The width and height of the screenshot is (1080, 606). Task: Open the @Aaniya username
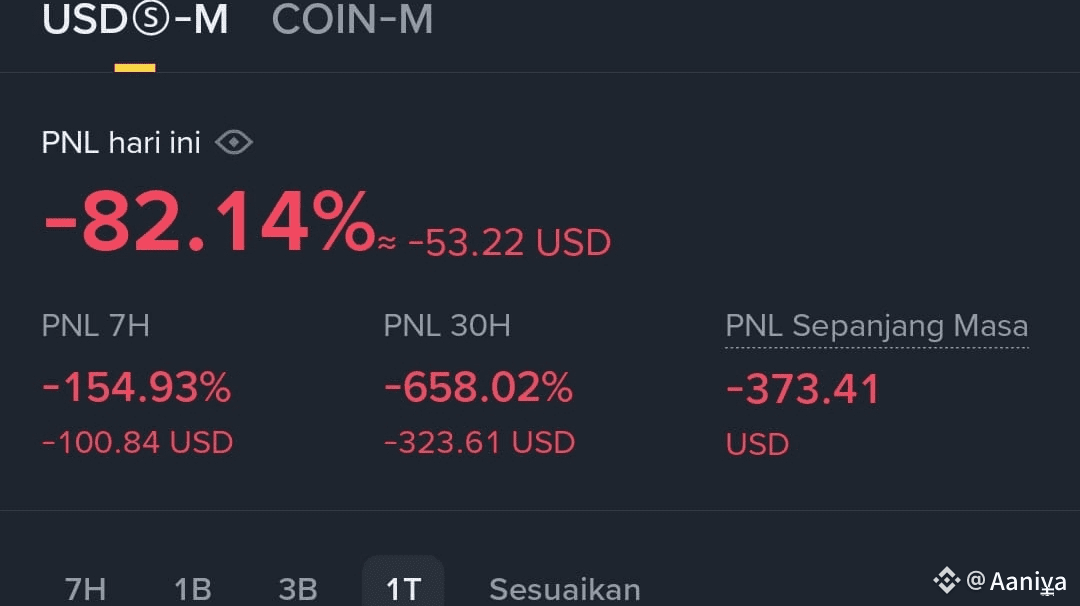pyautogui.click(x=1017, y=581)
